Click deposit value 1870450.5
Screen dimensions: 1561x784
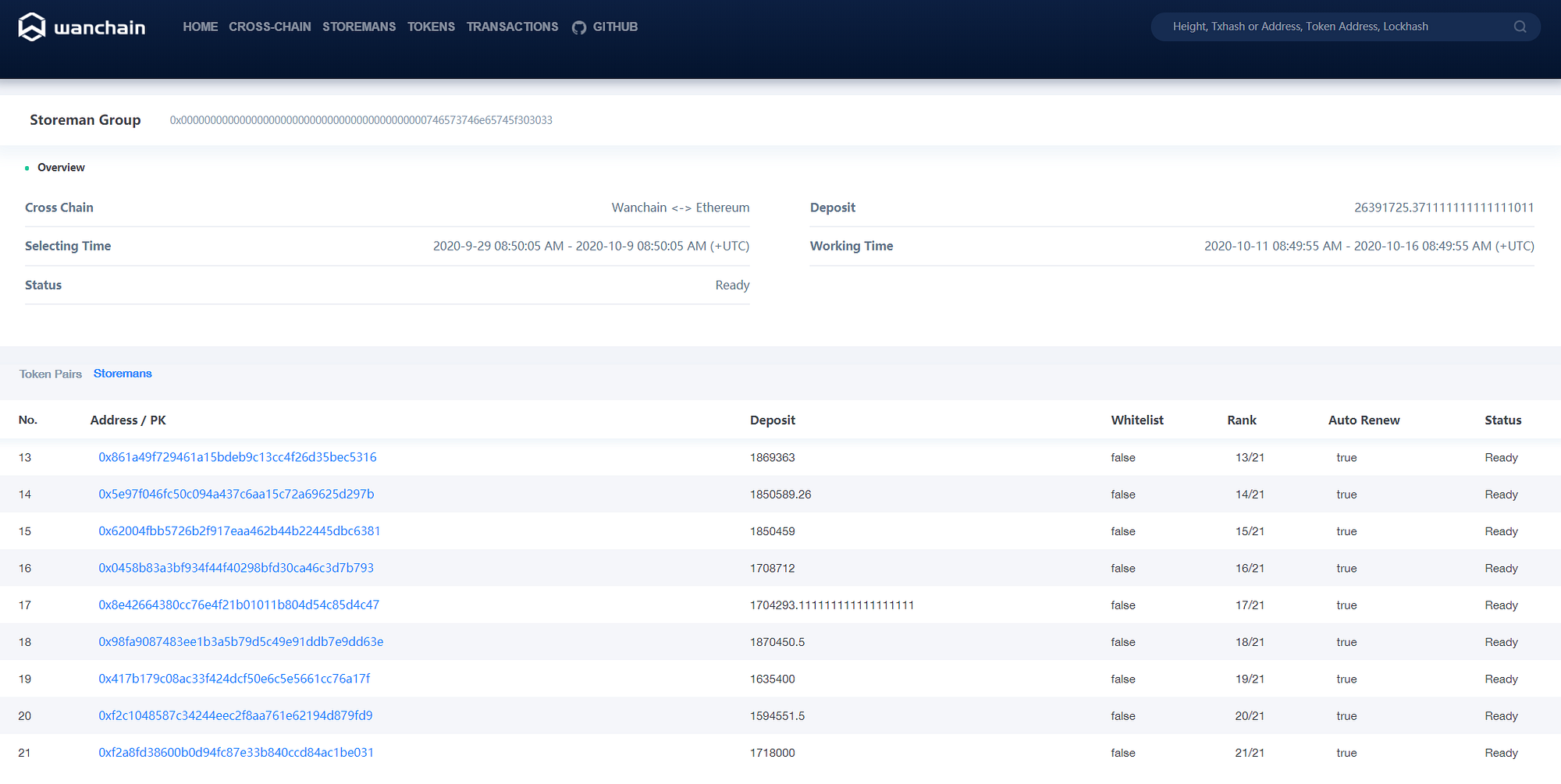coord(777,642)
